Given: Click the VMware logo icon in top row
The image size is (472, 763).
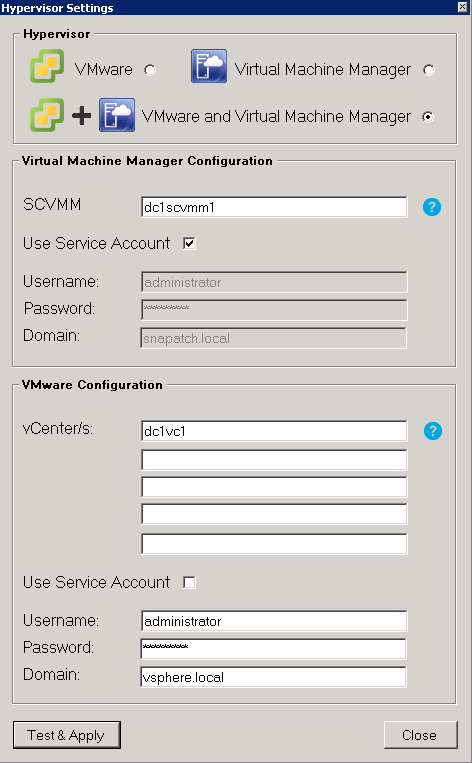Looking at the screenshot, I should click(47, 66).
